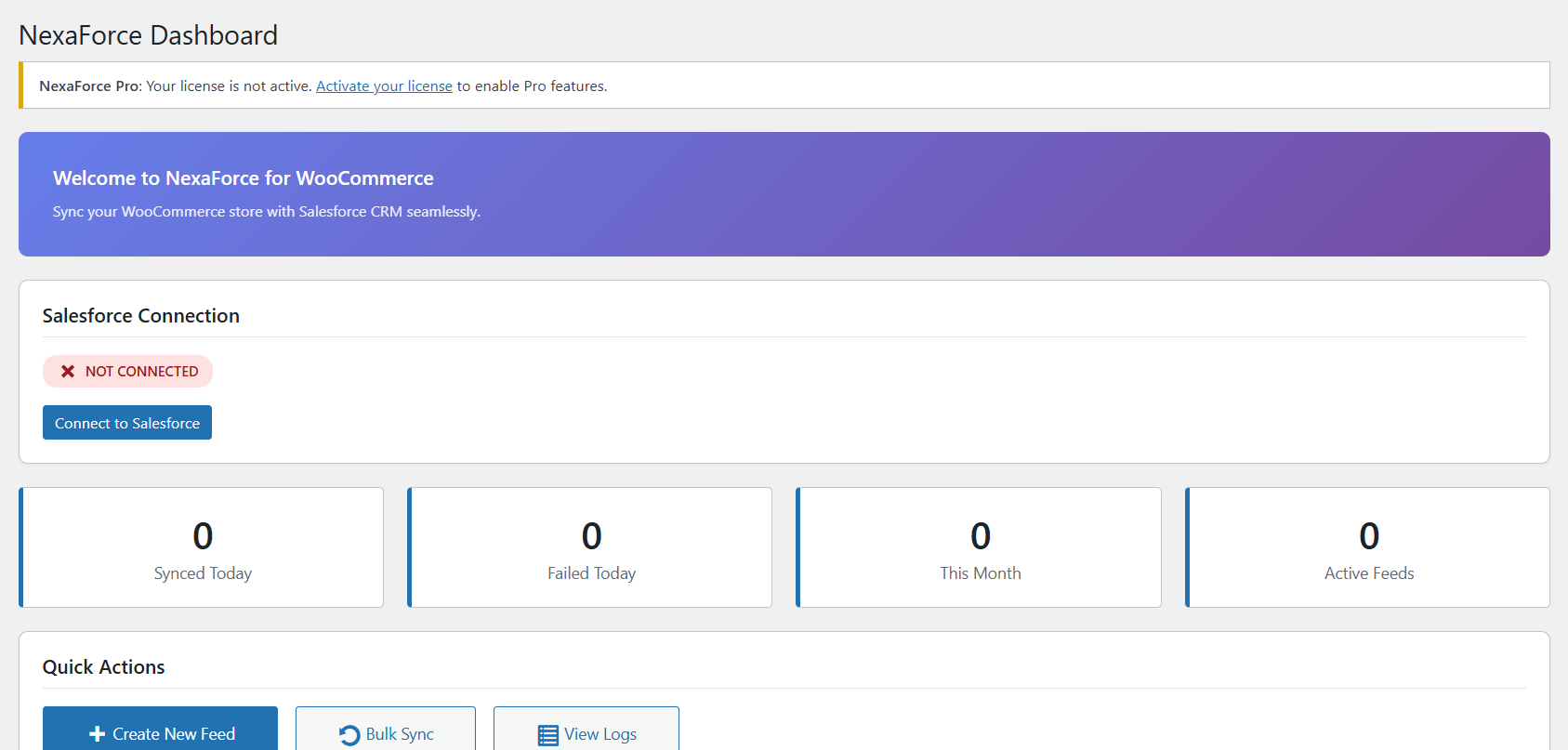Click the Sync your WooCommerce store subtitle text
The width and height of the screenshot is (1568, 750).
(x=267, y=212)
